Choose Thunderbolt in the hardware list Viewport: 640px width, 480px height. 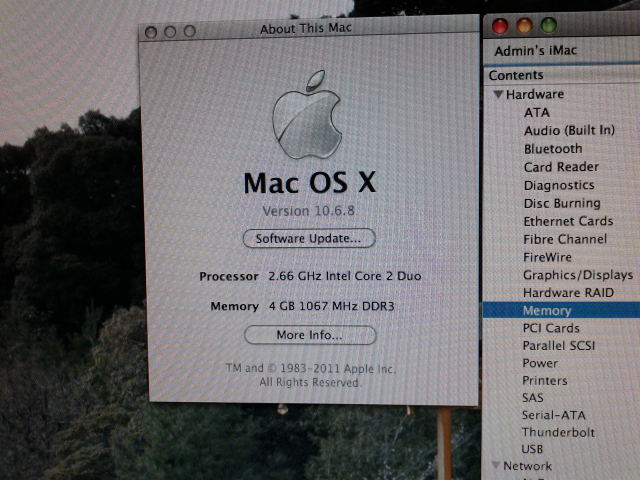[557, 433]
